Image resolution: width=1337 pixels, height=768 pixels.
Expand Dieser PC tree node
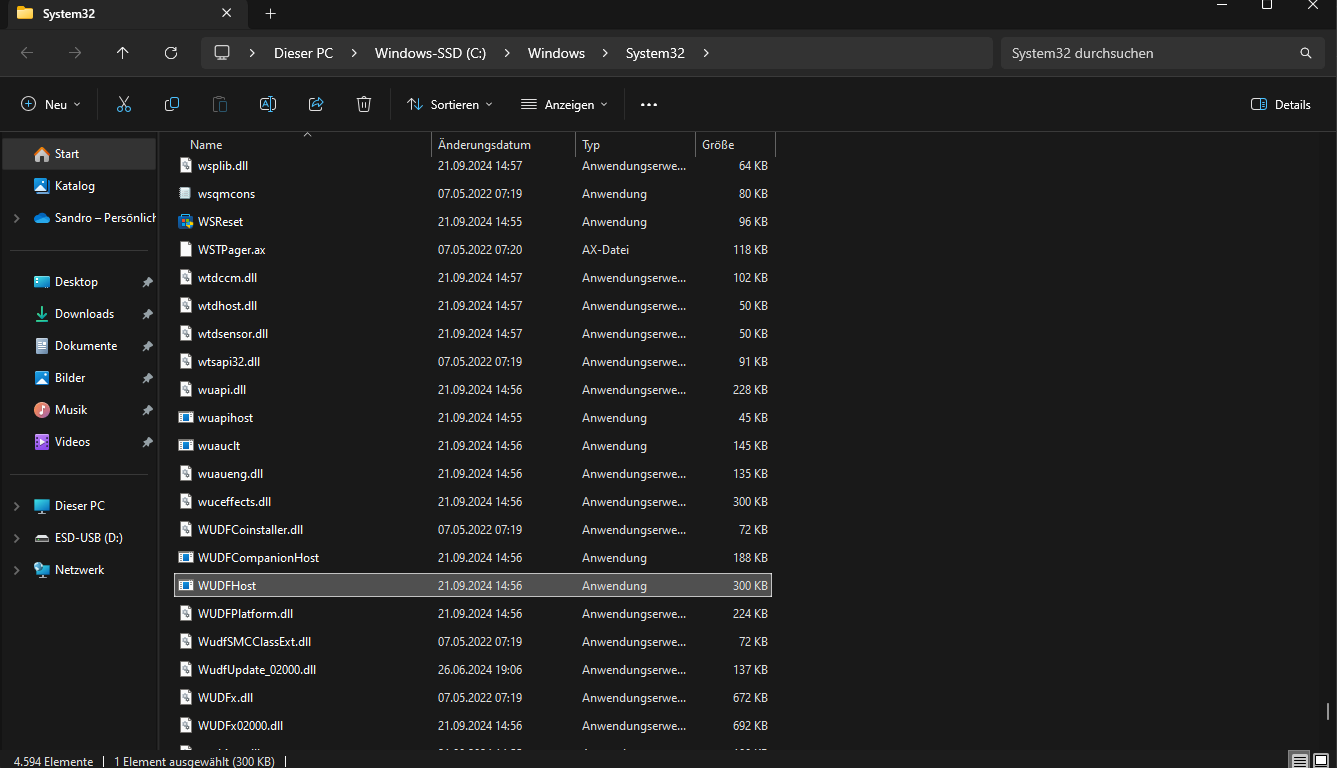coord(16,506)
